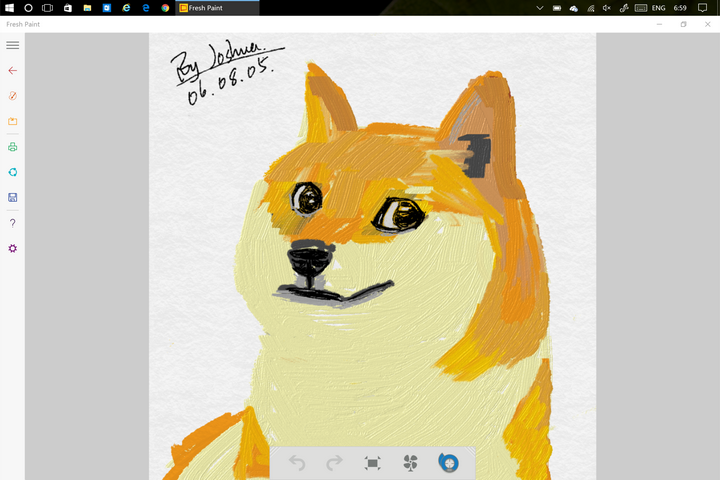Redo the brush stroke

334,463
